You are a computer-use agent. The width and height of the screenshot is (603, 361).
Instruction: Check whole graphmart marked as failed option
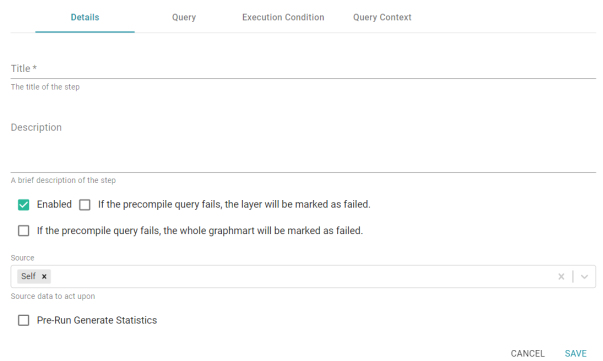tap(23, 231)
